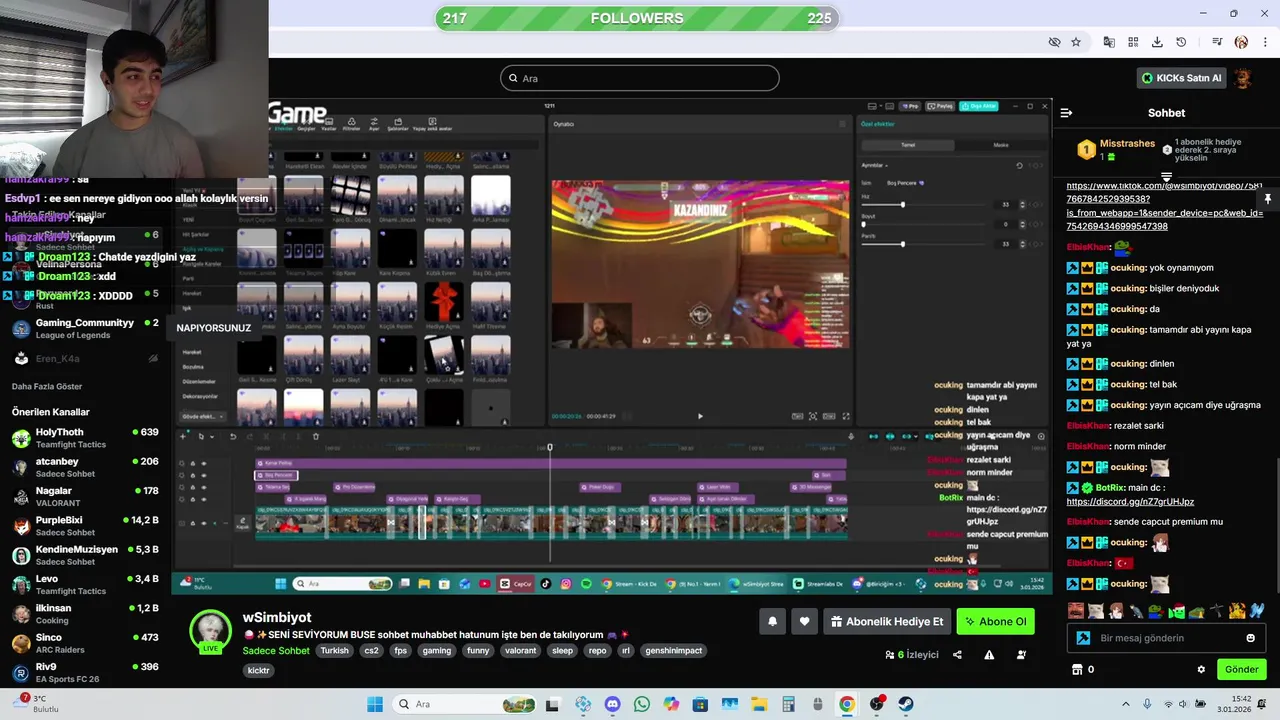
Task: Click Abonelik Hediye Et button
Action: click(x=887, y=621)
